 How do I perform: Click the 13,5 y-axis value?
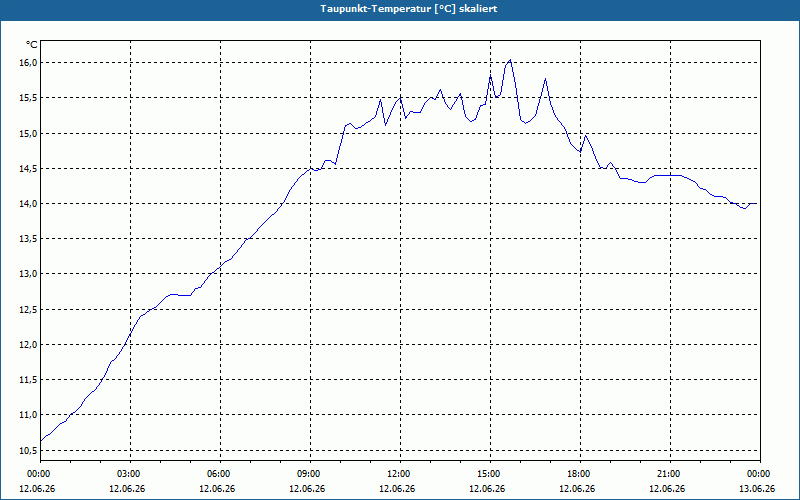tap(29, 239)
